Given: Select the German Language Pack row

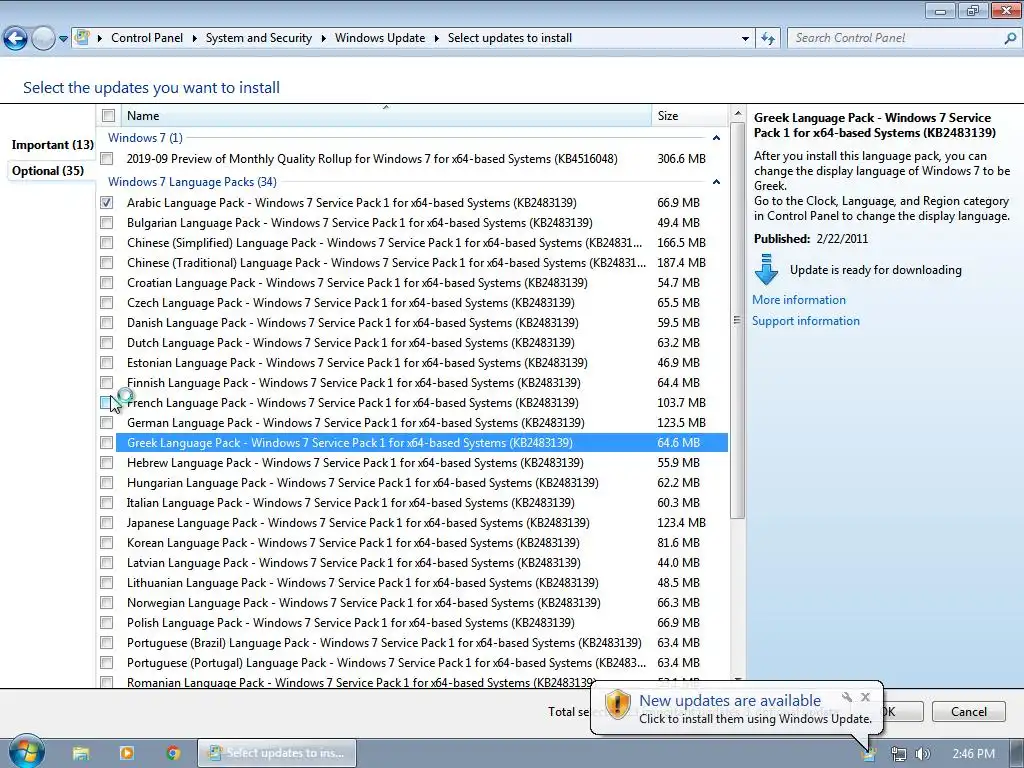Looking at the screenshot, I should (421, 423).
